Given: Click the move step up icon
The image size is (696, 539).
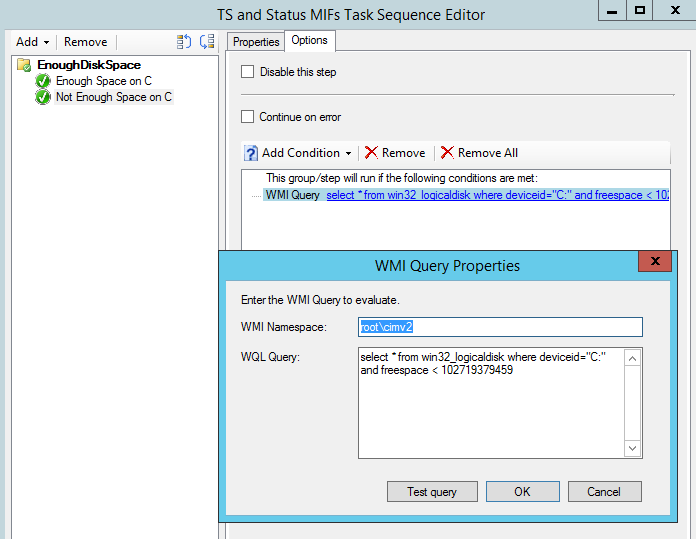Looking at the screenshot, I should [184, 42].
